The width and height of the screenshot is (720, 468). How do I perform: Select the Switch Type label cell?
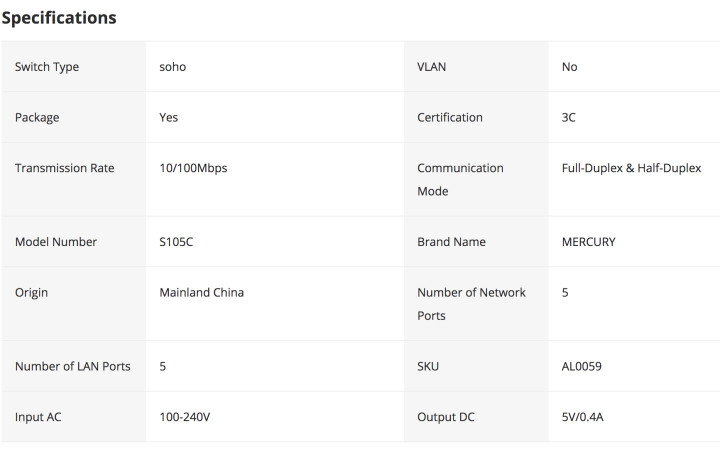click(x=47, y=67)
